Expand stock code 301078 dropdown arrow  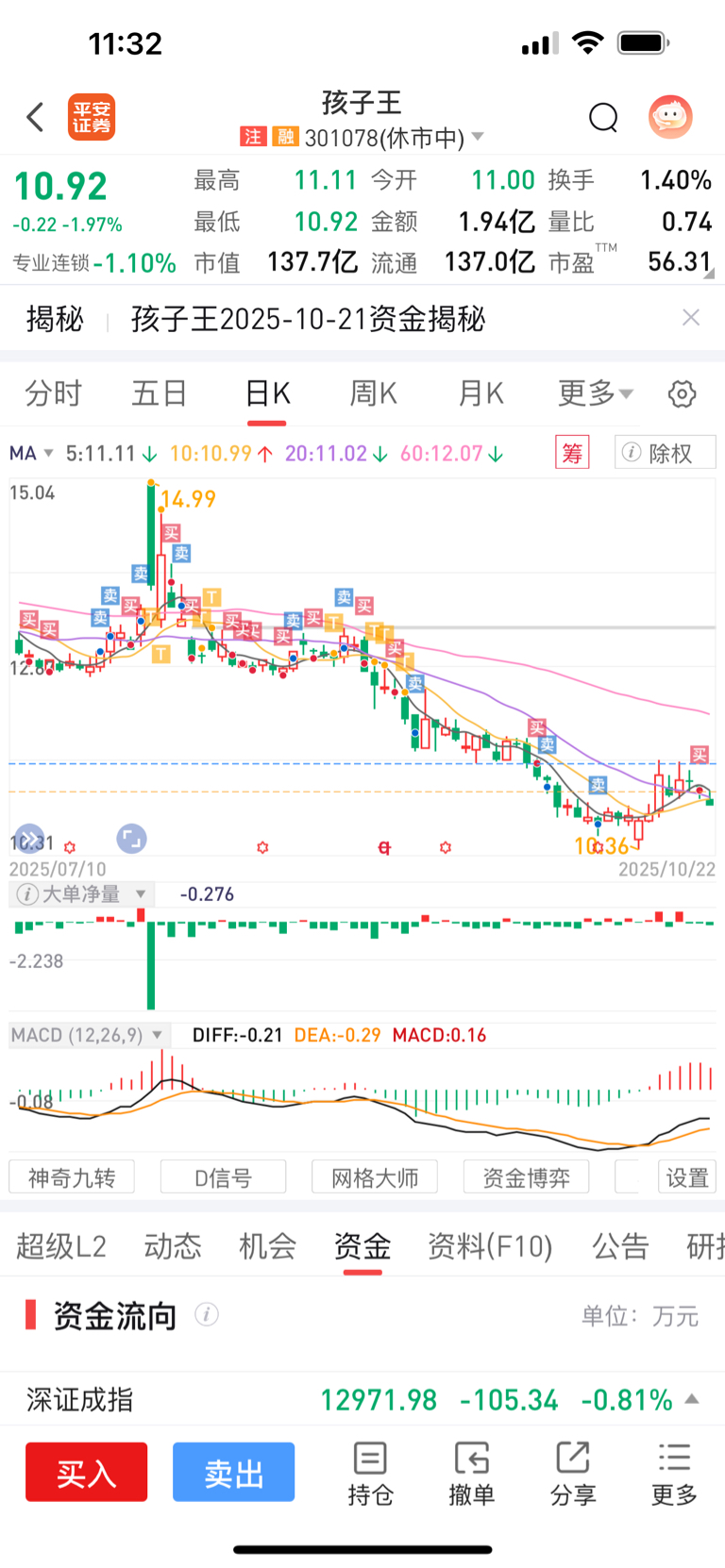478,137
